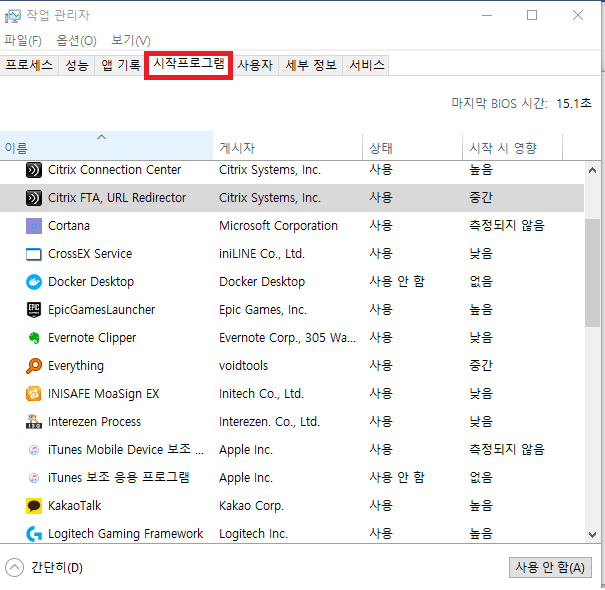Sort by 게시자 column header
605x590 pixels.
287,147
